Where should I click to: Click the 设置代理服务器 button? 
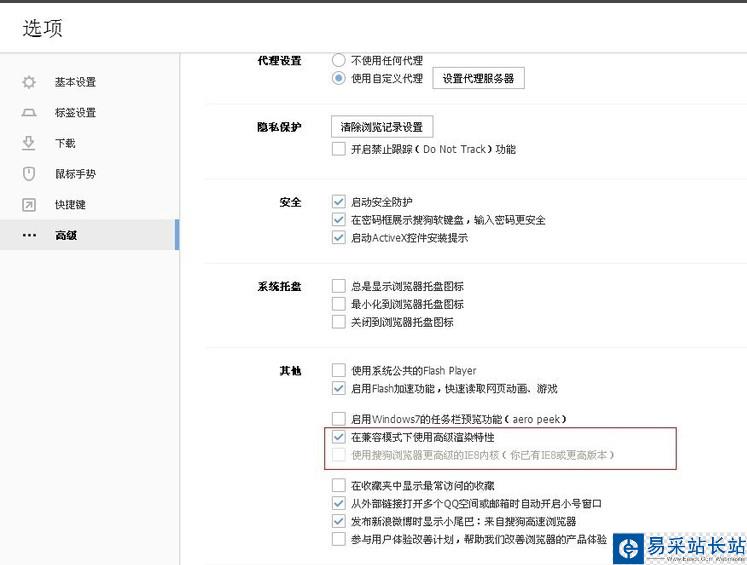coord(478,78)
